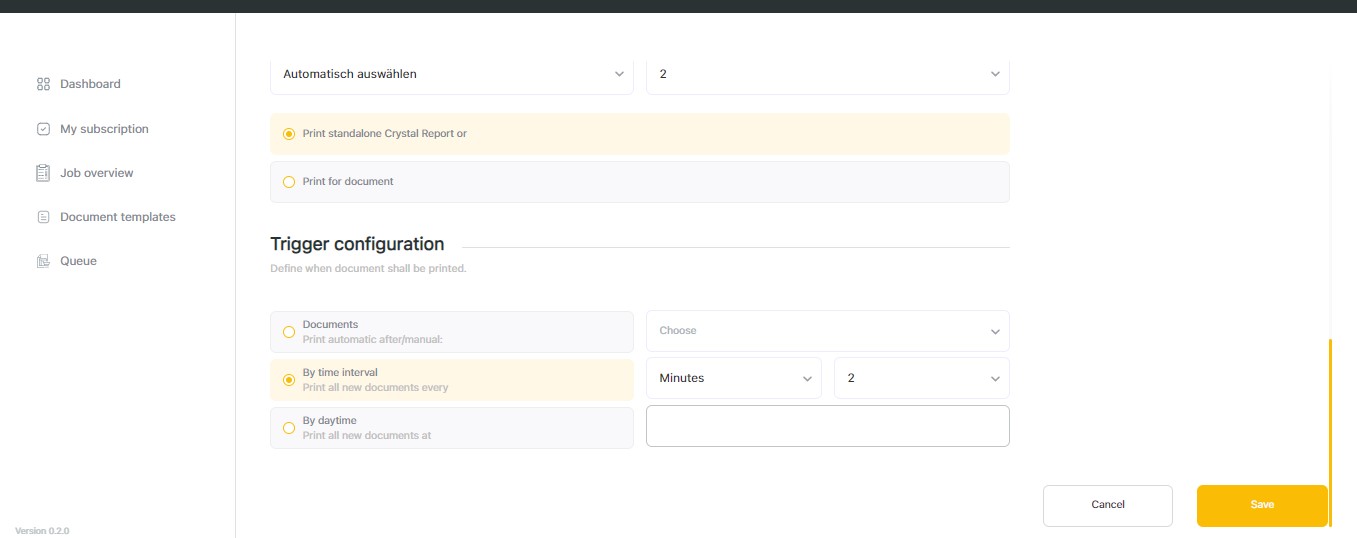Go to Job overview page
Viewport: 1357px width, 538px height.
(x=96, y=173)
